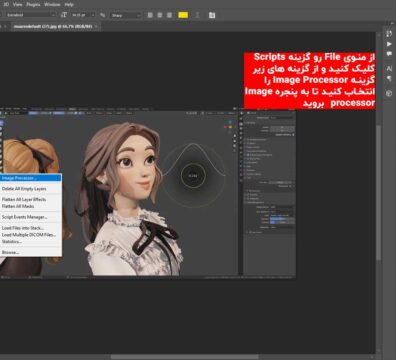Image resolution: width=396 pixels, height=360 pixels.
Task: Select center align text option
Action: (x=160, y=15)
